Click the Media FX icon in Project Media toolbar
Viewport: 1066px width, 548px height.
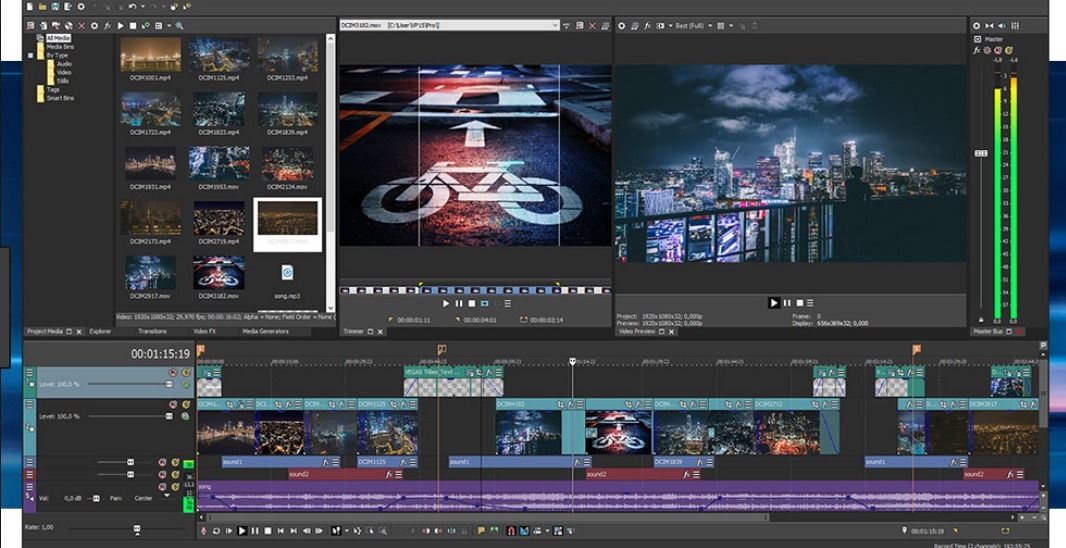click(107, 25)
